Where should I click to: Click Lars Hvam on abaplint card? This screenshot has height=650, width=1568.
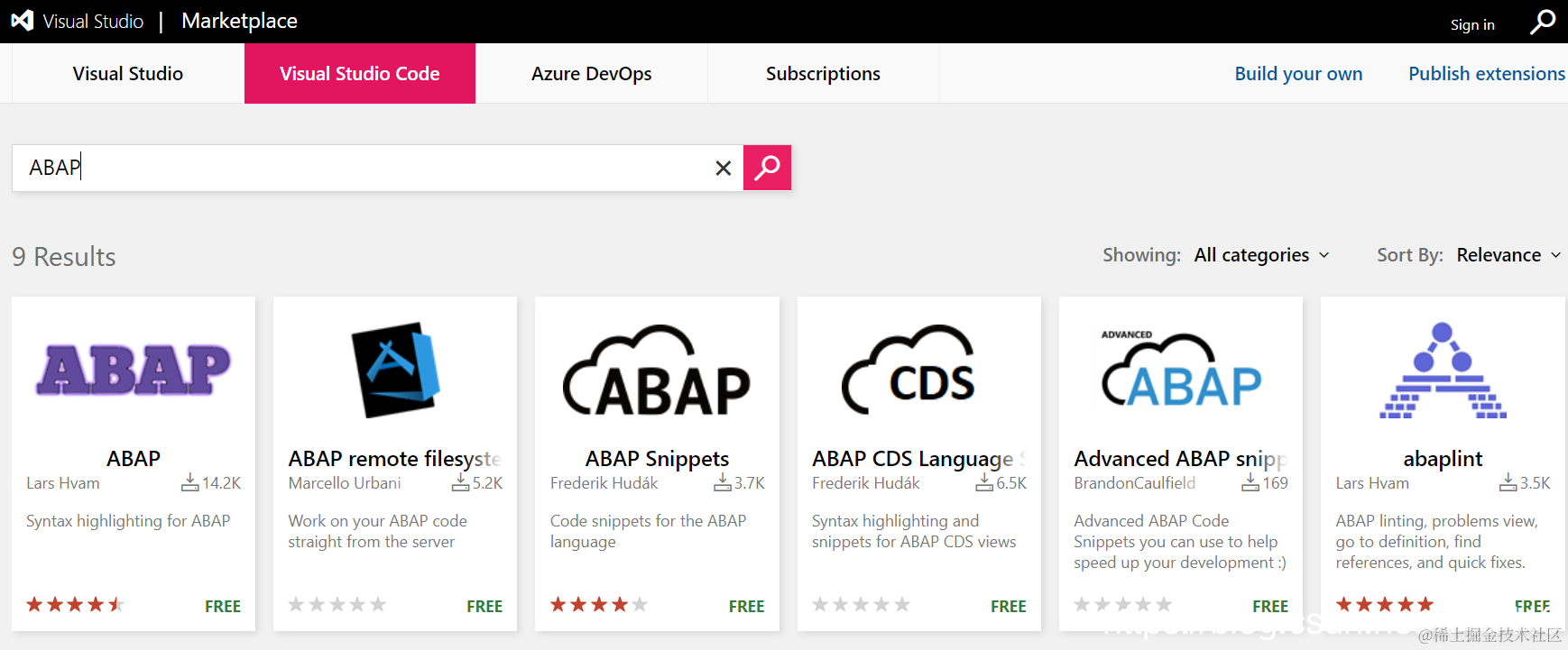click(1372, 483)
